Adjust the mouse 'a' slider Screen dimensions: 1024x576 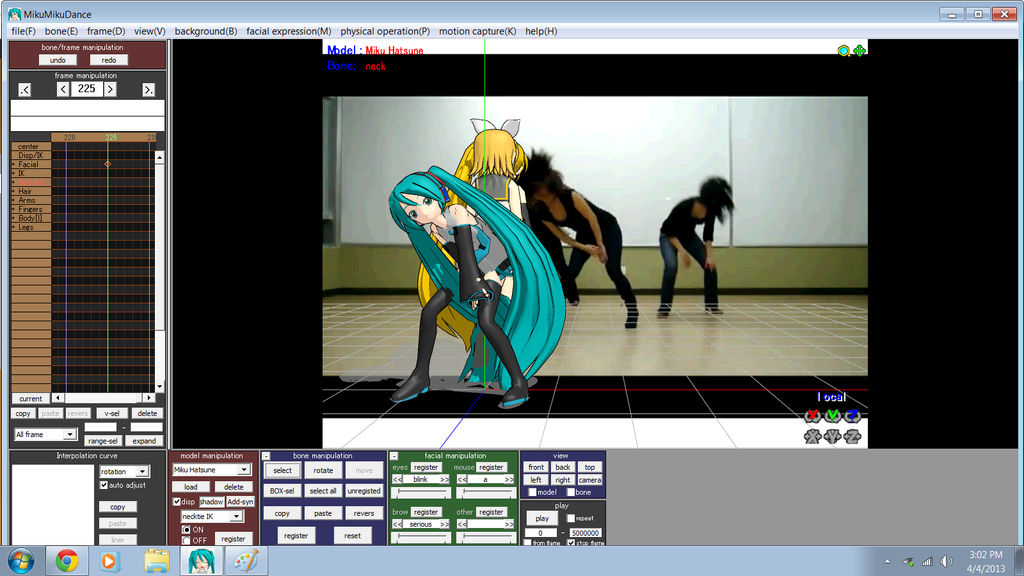pyautogui.click(x=486, y=492)
